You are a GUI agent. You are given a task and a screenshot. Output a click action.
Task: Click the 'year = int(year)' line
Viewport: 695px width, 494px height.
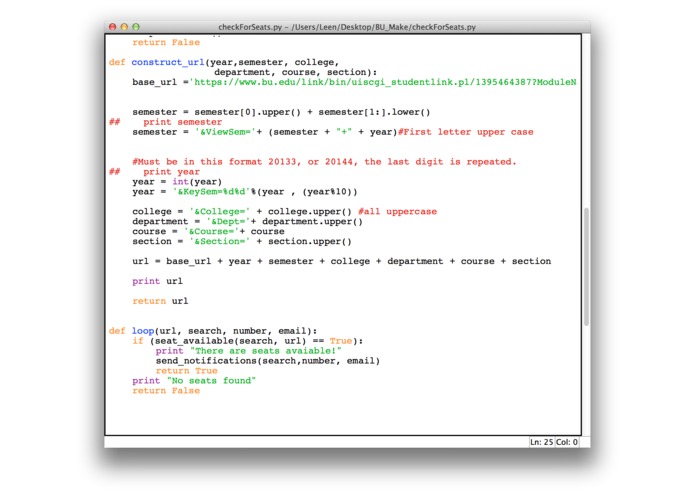(177, 182)
